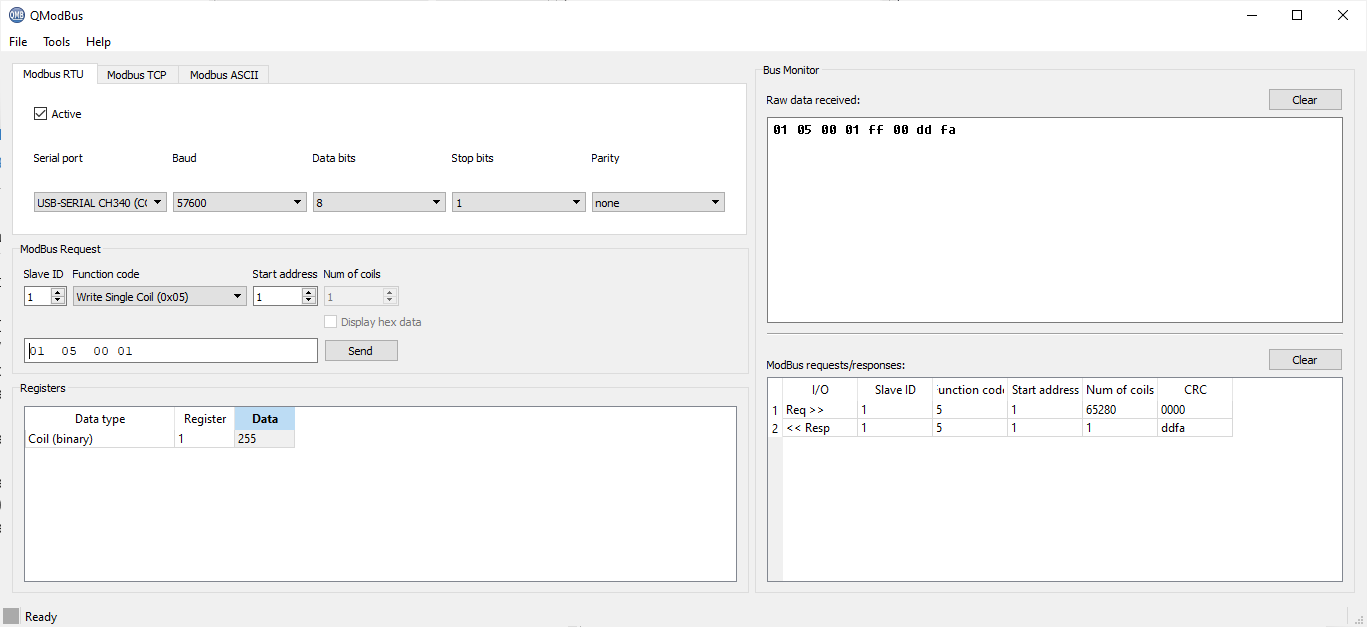Switch to the Modbus ASCII tab

pyautogui.click(x=224, y=75)
